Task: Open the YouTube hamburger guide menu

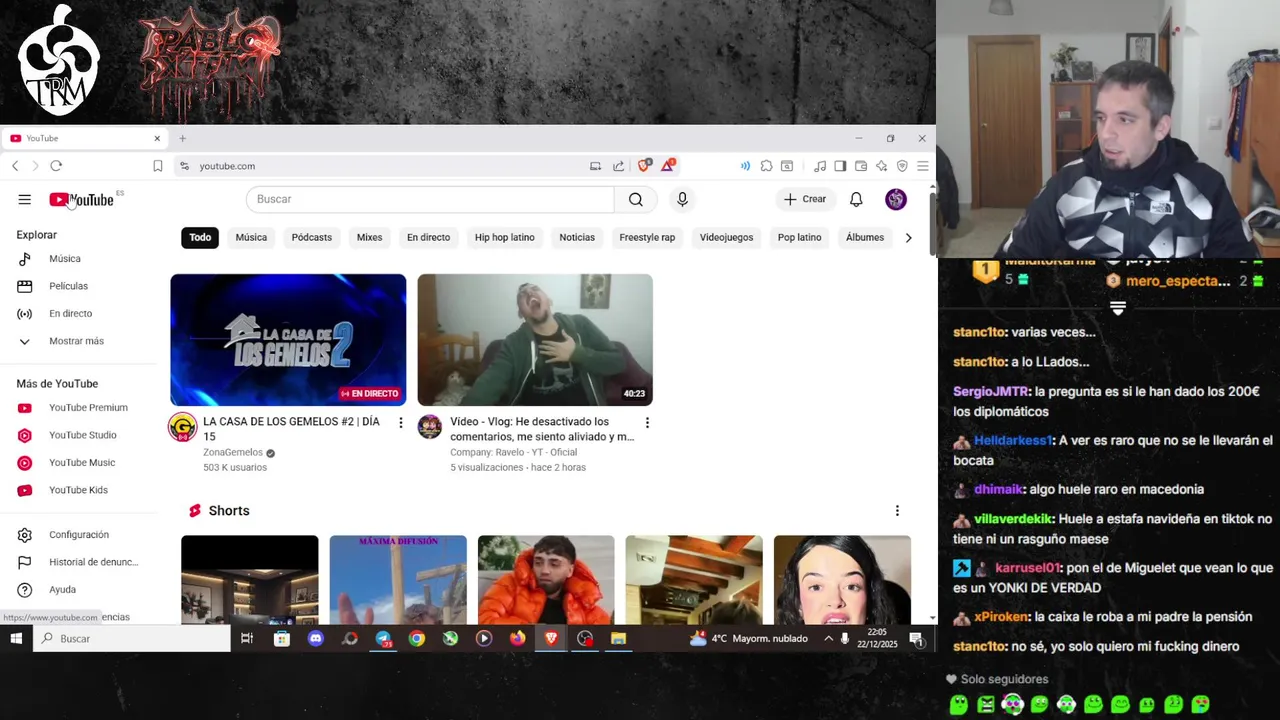Action: pyautogui.click(x=24, y=200)
